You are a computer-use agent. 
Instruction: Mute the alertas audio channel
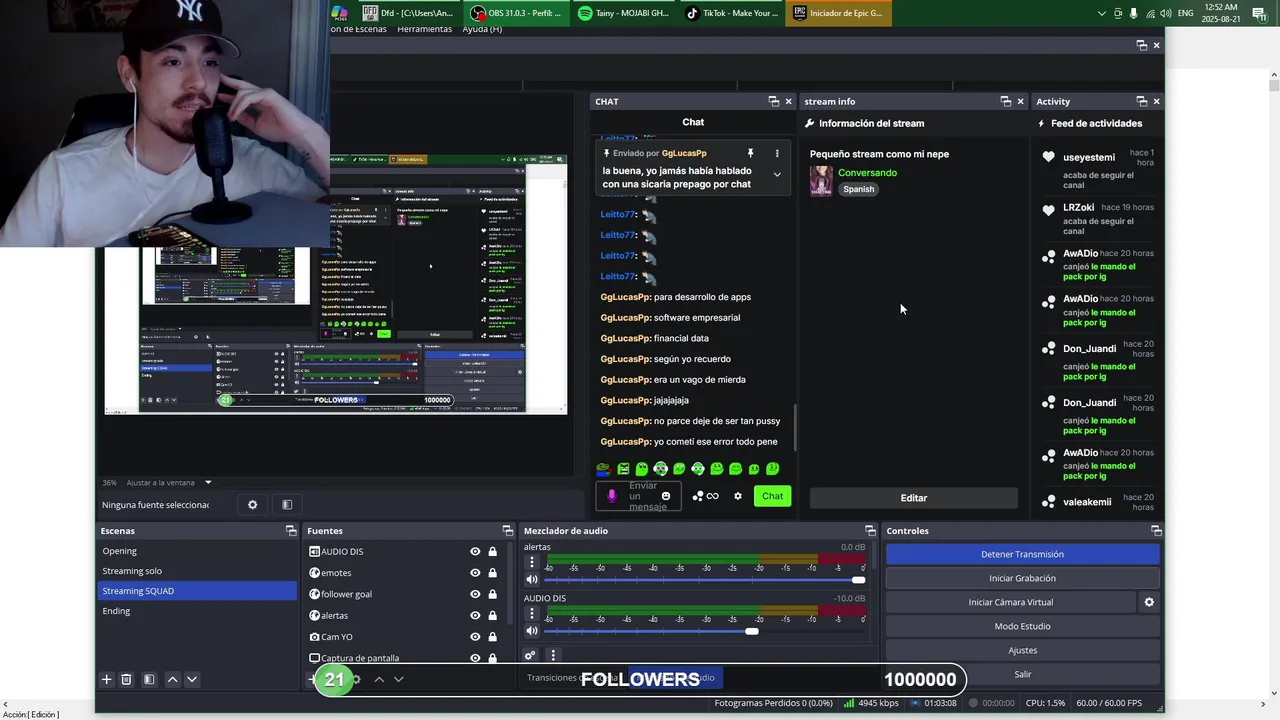pos(532,580)
